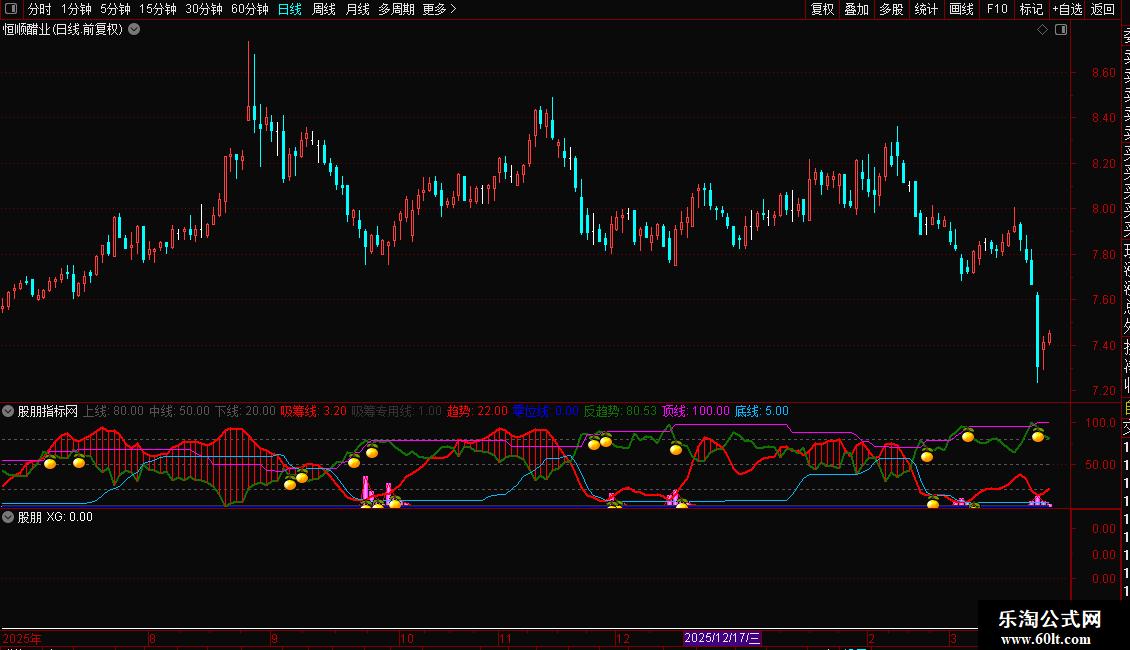1130x650 pixels.
Task: Click the 8.00 price axis label
Action: (1103, 209)
